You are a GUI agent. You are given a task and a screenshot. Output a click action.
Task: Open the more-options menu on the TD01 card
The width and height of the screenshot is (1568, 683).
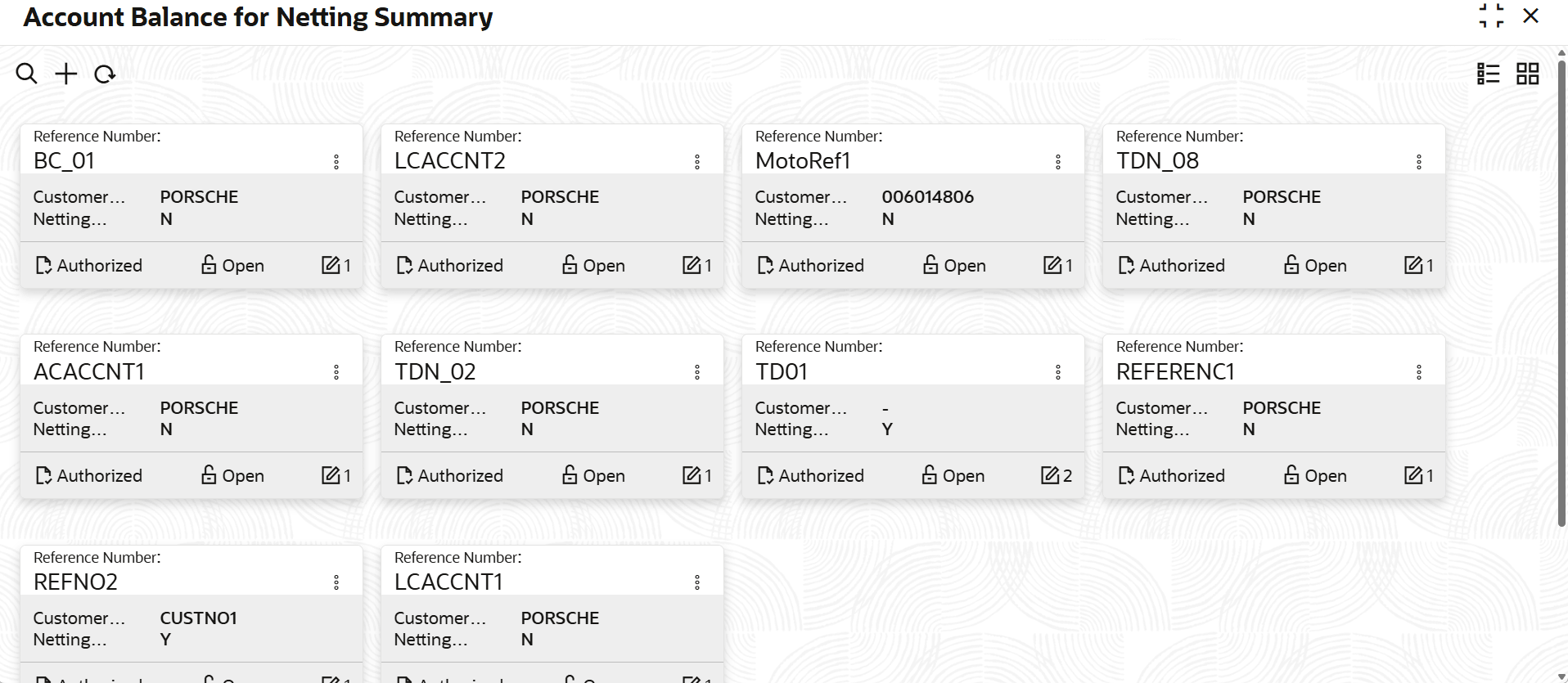coord(1058,372)
